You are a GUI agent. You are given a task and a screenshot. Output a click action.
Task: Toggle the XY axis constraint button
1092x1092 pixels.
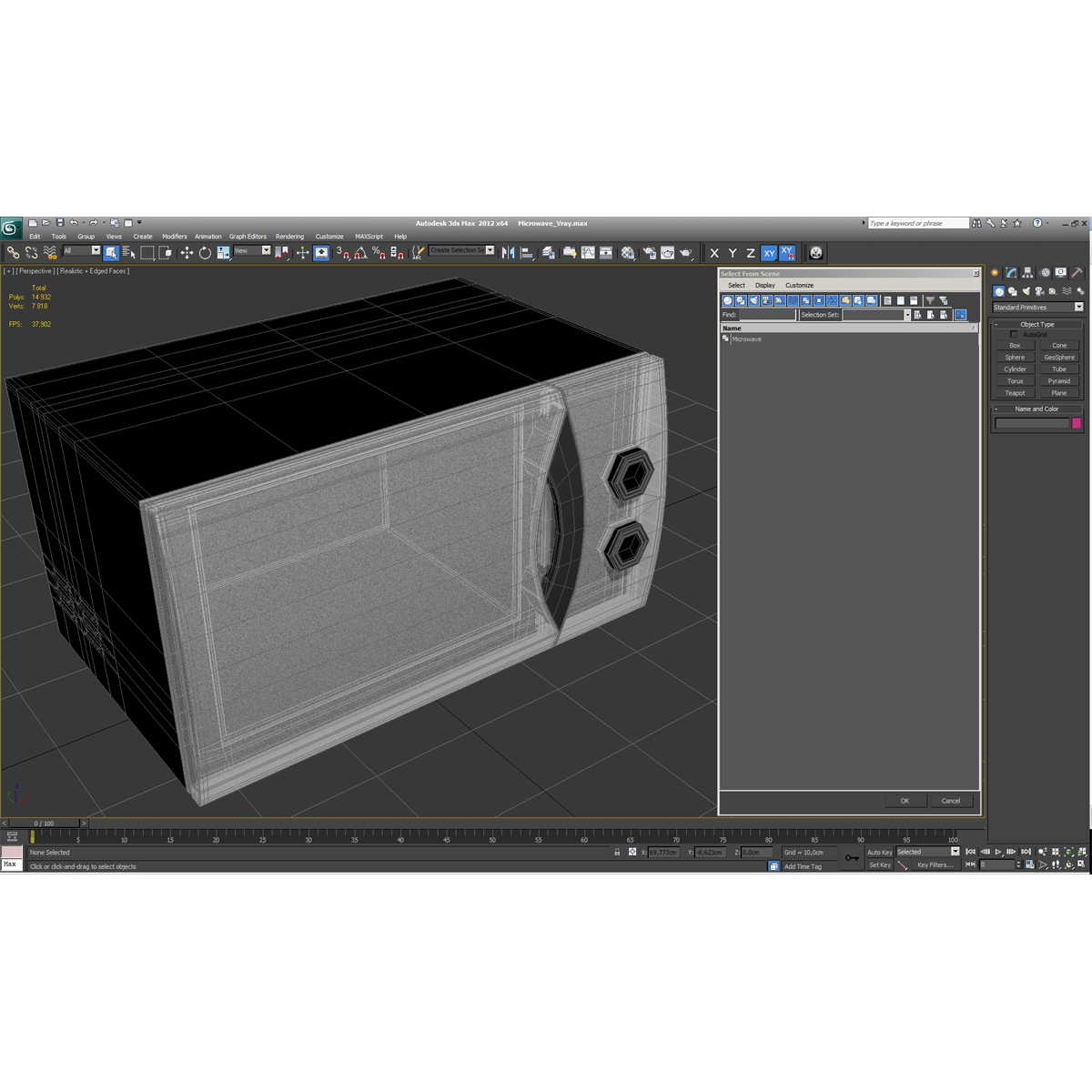769,252
